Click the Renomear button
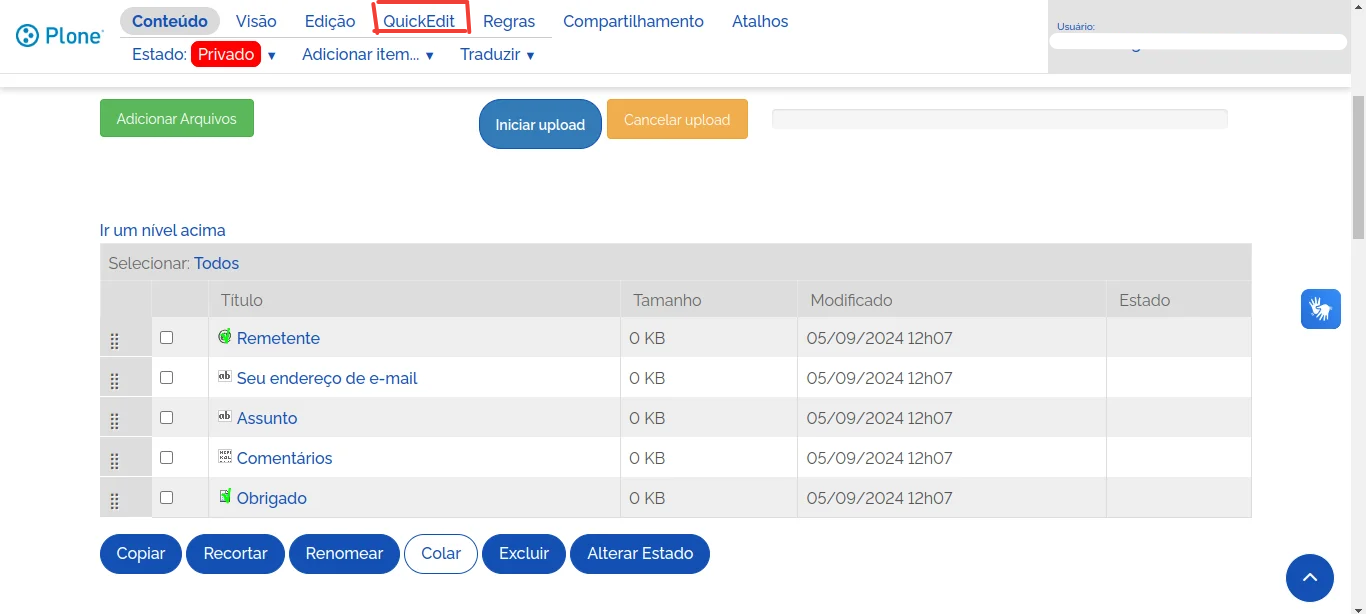This screenshot has width=1366, height=614. click(344, 553)
